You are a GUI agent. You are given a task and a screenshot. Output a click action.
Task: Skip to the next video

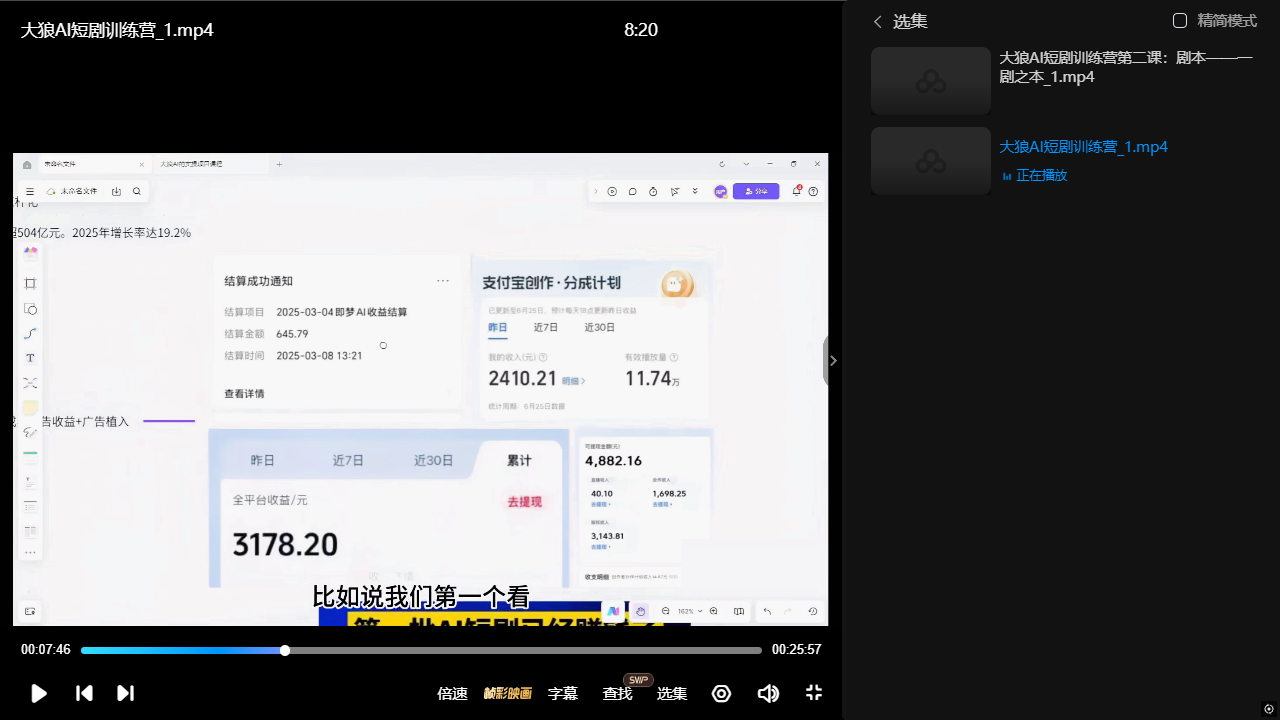click(x=125, y=693)
